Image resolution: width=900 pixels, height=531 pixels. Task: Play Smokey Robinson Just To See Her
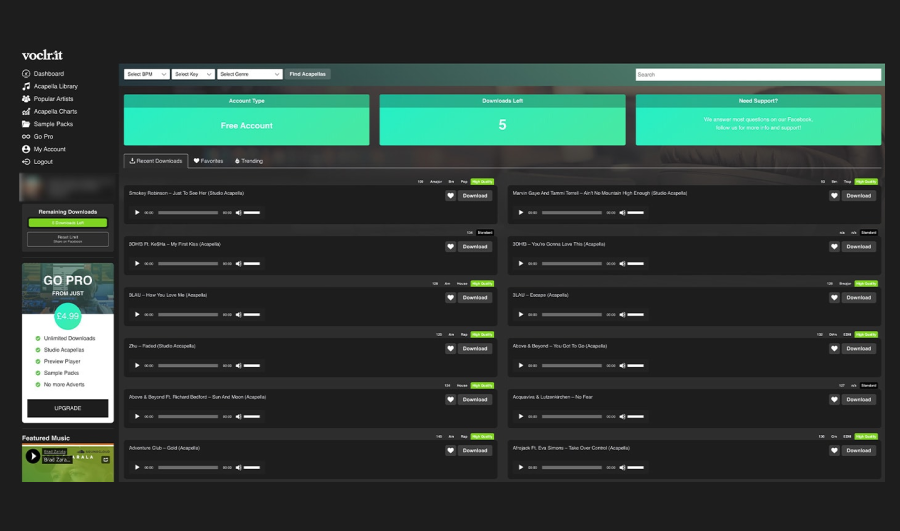[137, 212]
